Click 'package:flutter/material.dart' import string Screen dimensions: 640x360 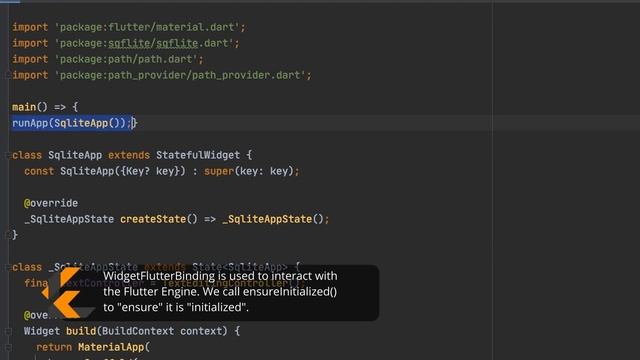point(147,27)
